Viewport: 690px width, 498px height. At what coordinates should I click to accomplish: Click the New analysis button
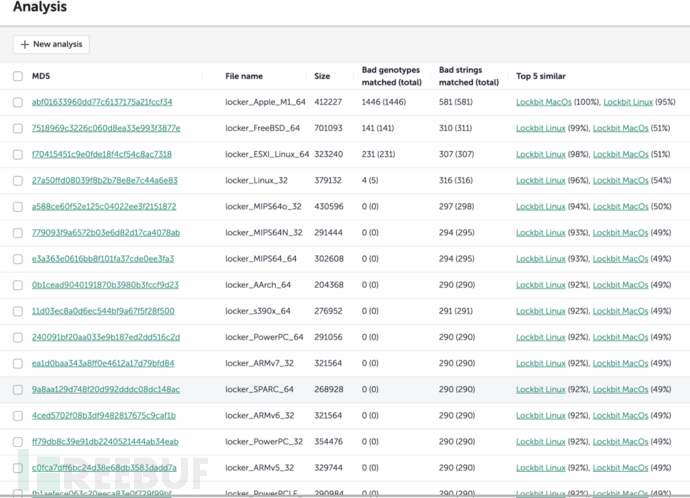click(x=51, y=44)
